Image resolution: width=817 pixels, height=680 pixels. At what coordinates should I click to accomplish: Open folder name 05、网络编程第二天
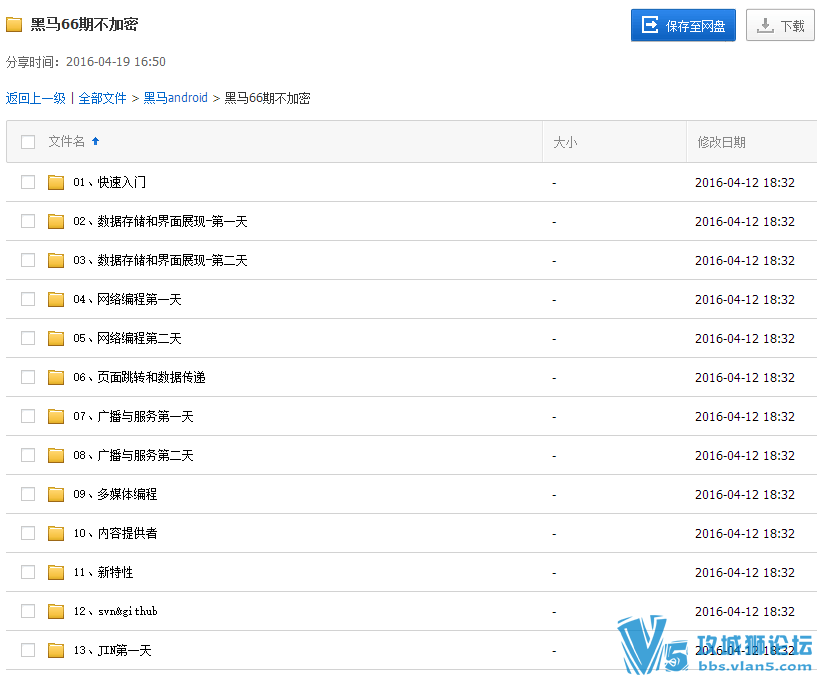tap(127, 339)
